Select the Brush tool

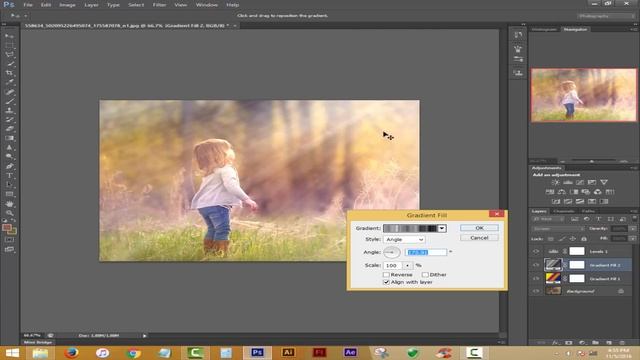coord(9,101)
